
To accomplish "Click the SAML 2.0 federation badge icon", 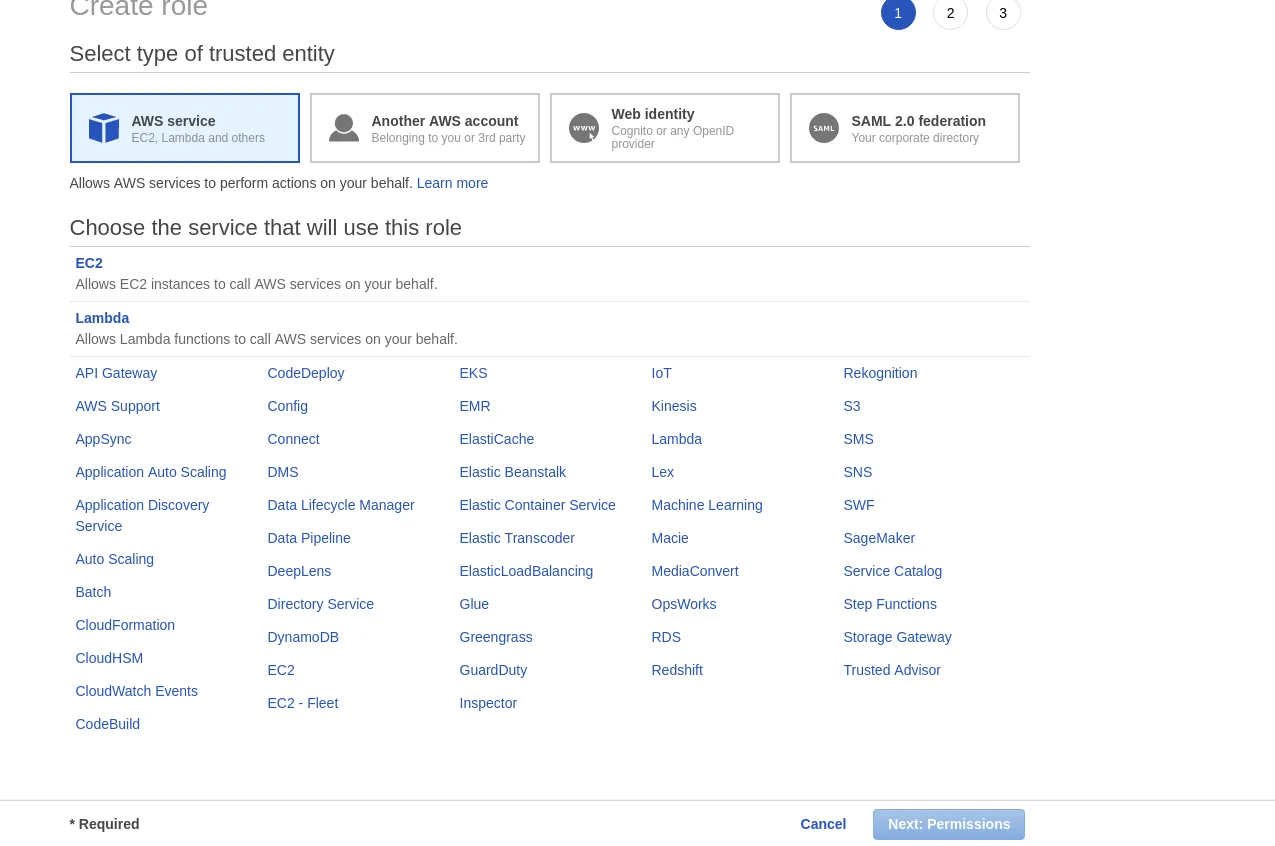I will [x=824, y=128].
